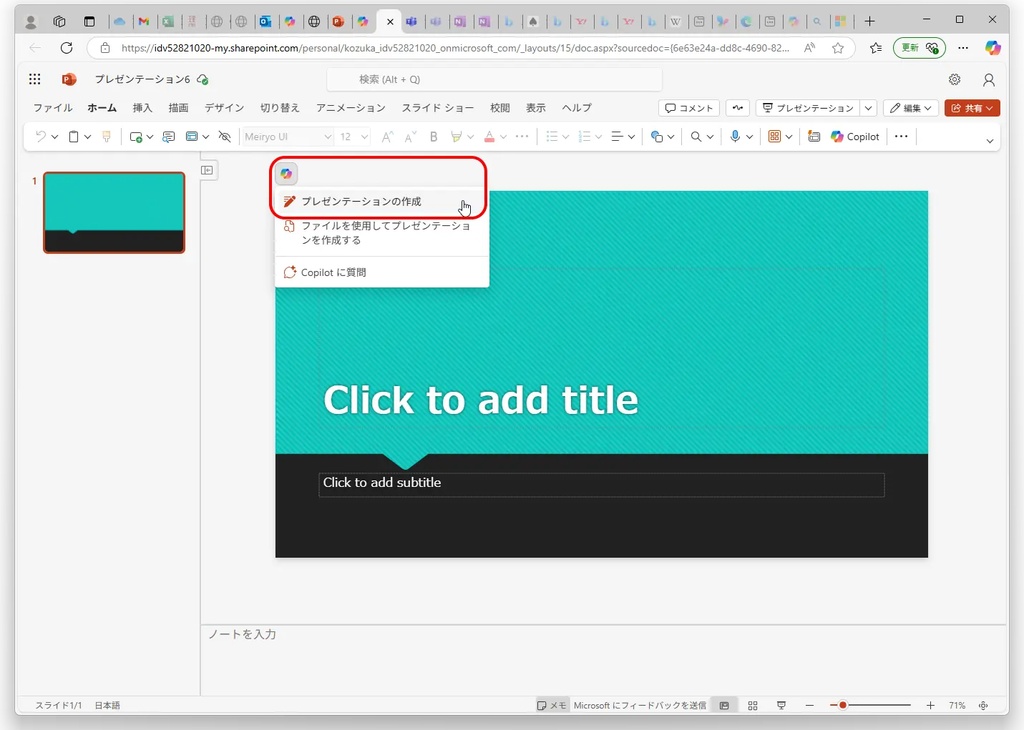Open settings gear icon in header

[x=955, y=79]
